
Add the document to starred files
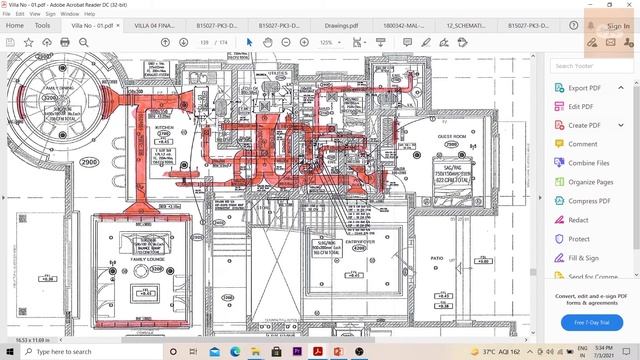29,42
